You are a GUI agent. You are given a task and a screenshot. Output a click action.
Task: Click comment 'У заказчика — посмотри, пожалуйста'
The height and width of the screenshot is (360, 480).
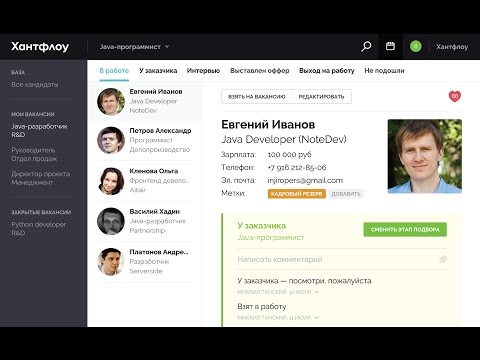pos(304,281)
